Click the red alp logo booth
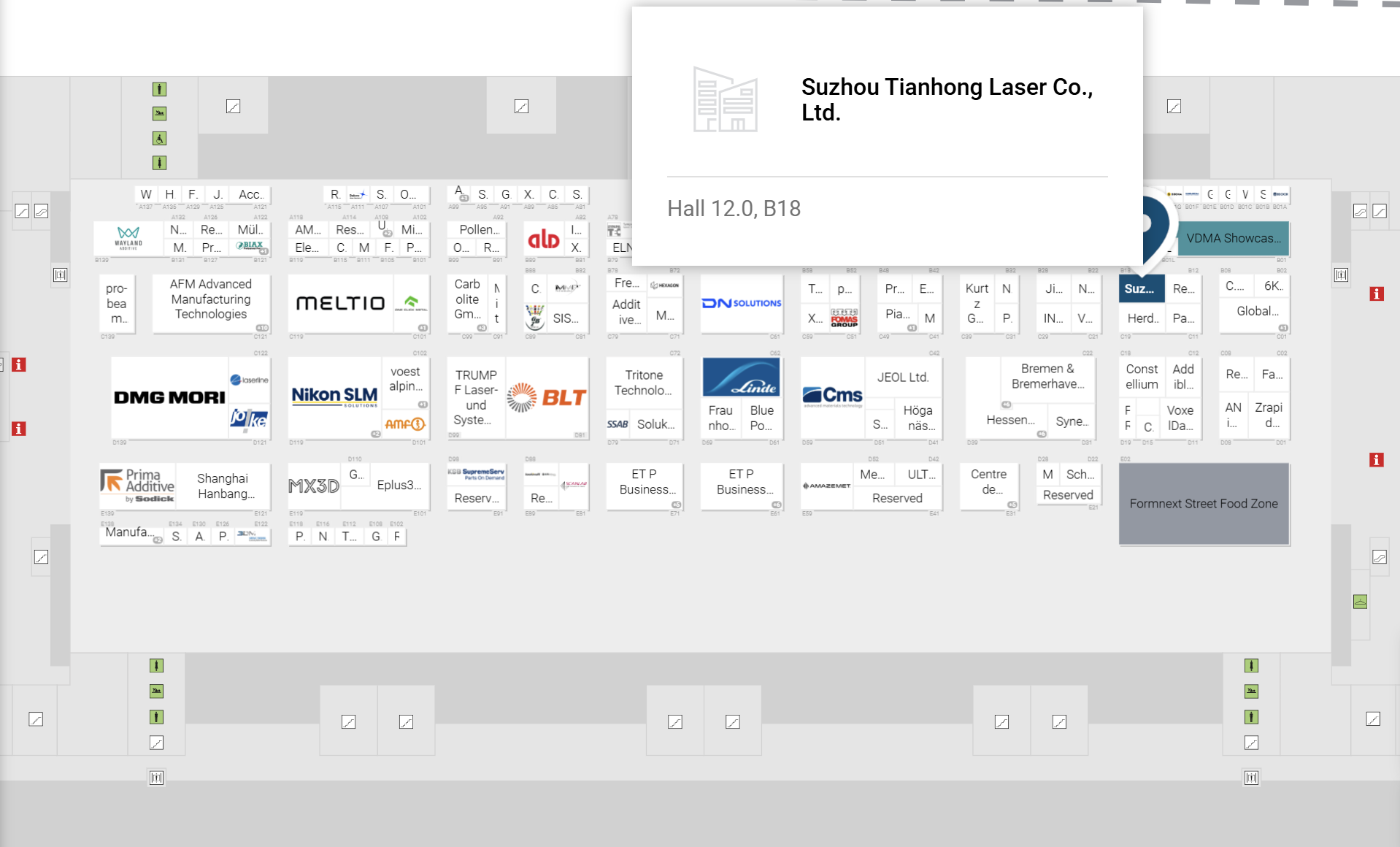1400x847 pixels. (x=544, y=239)
